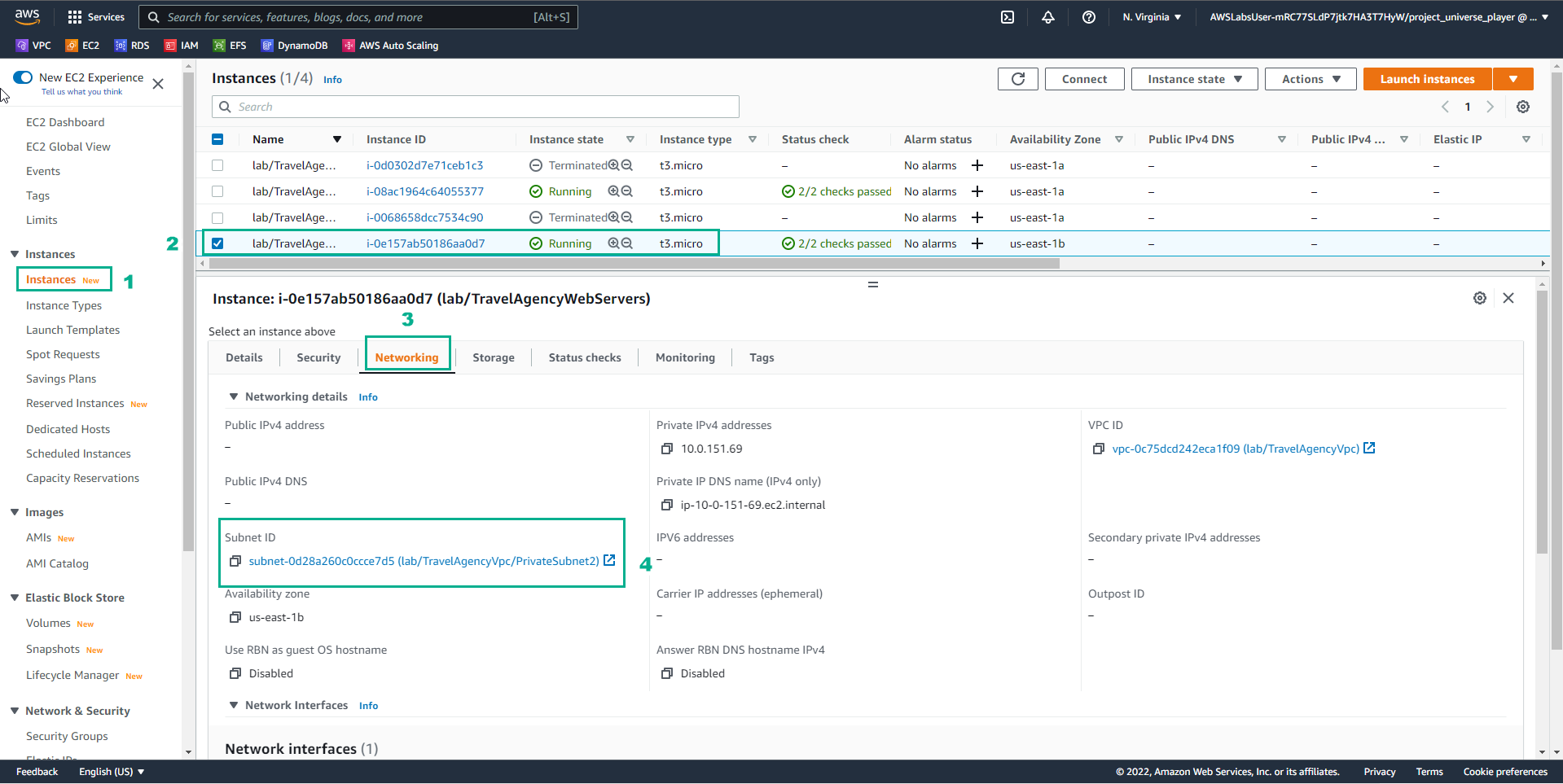Open instance ID link i-0e157ab50186aa0d7
1563x784 pixels.
(x=425, y=243)
